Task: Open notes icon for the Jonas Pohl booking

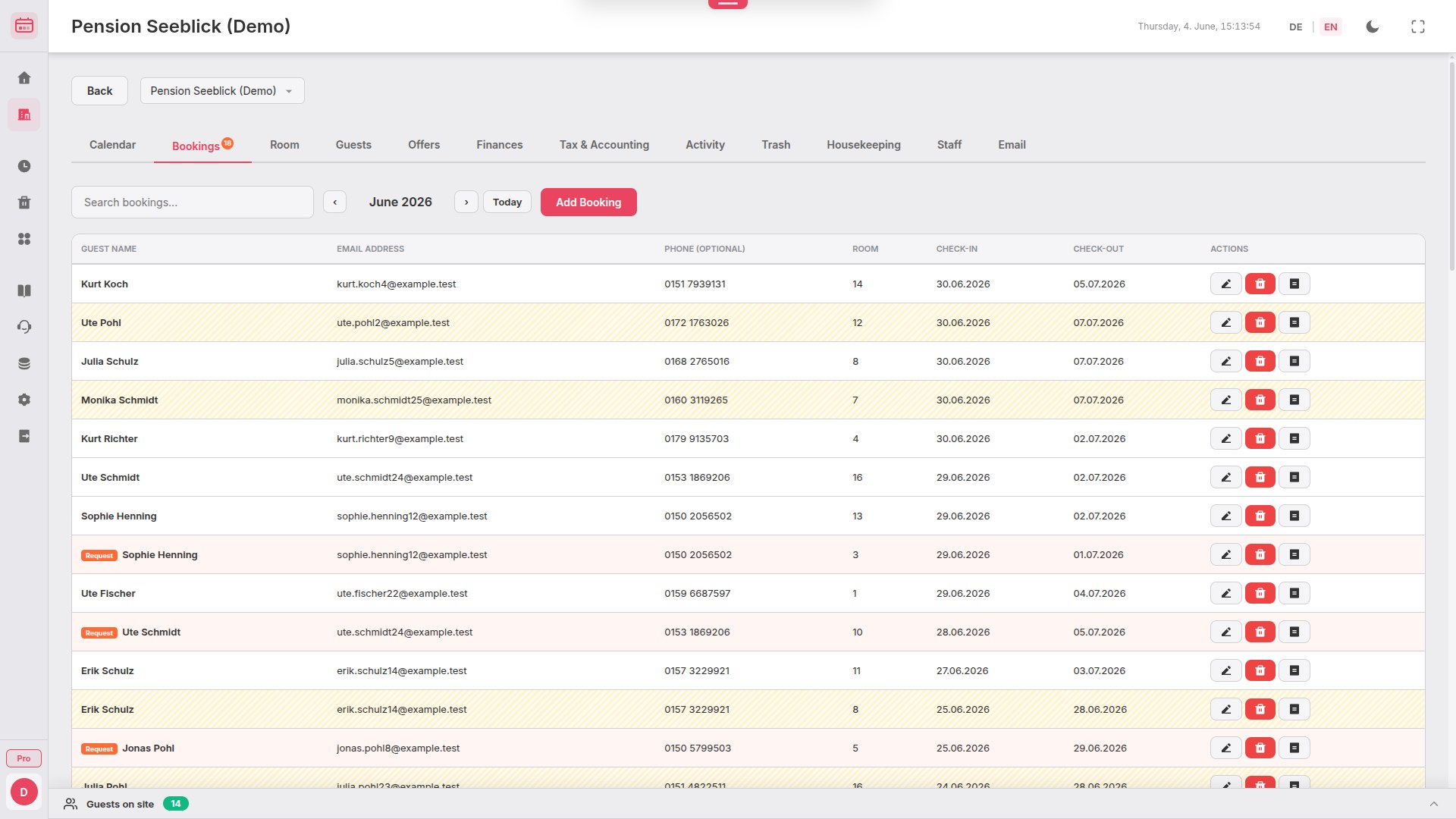Action: (x=1294, y=748)
